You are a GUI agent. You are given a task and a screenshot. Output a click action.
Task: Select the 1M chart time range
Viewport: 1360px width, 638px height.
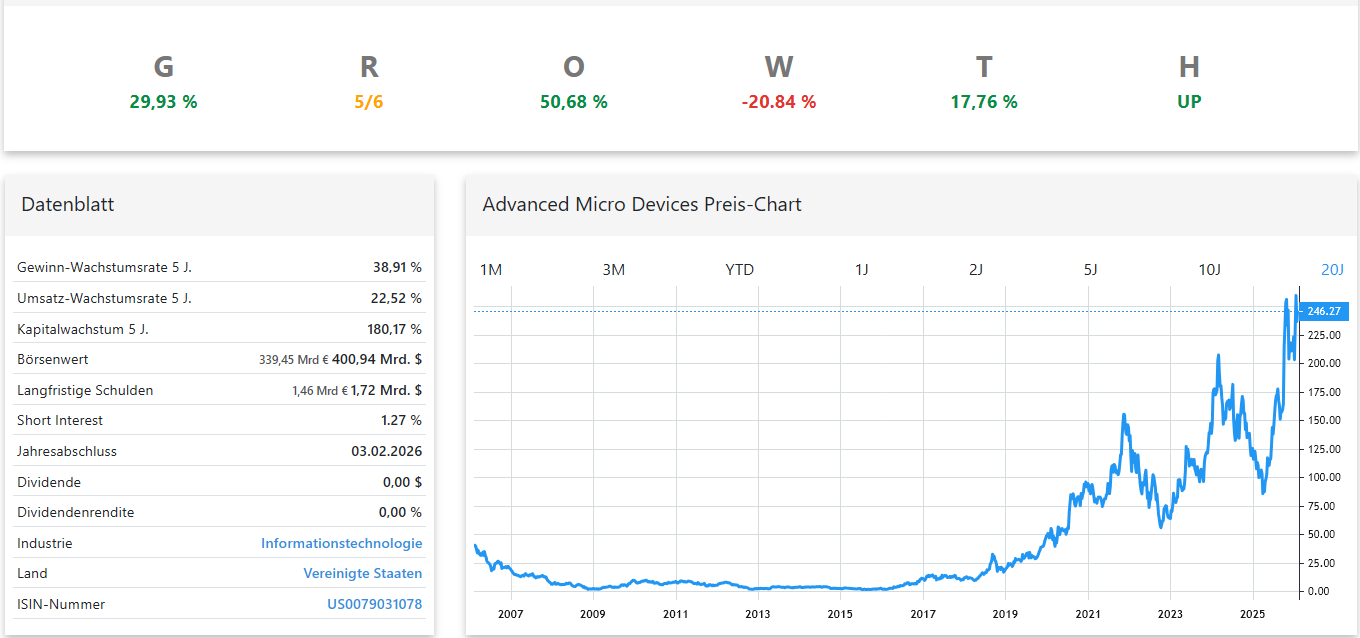click(x=490, y=270)
